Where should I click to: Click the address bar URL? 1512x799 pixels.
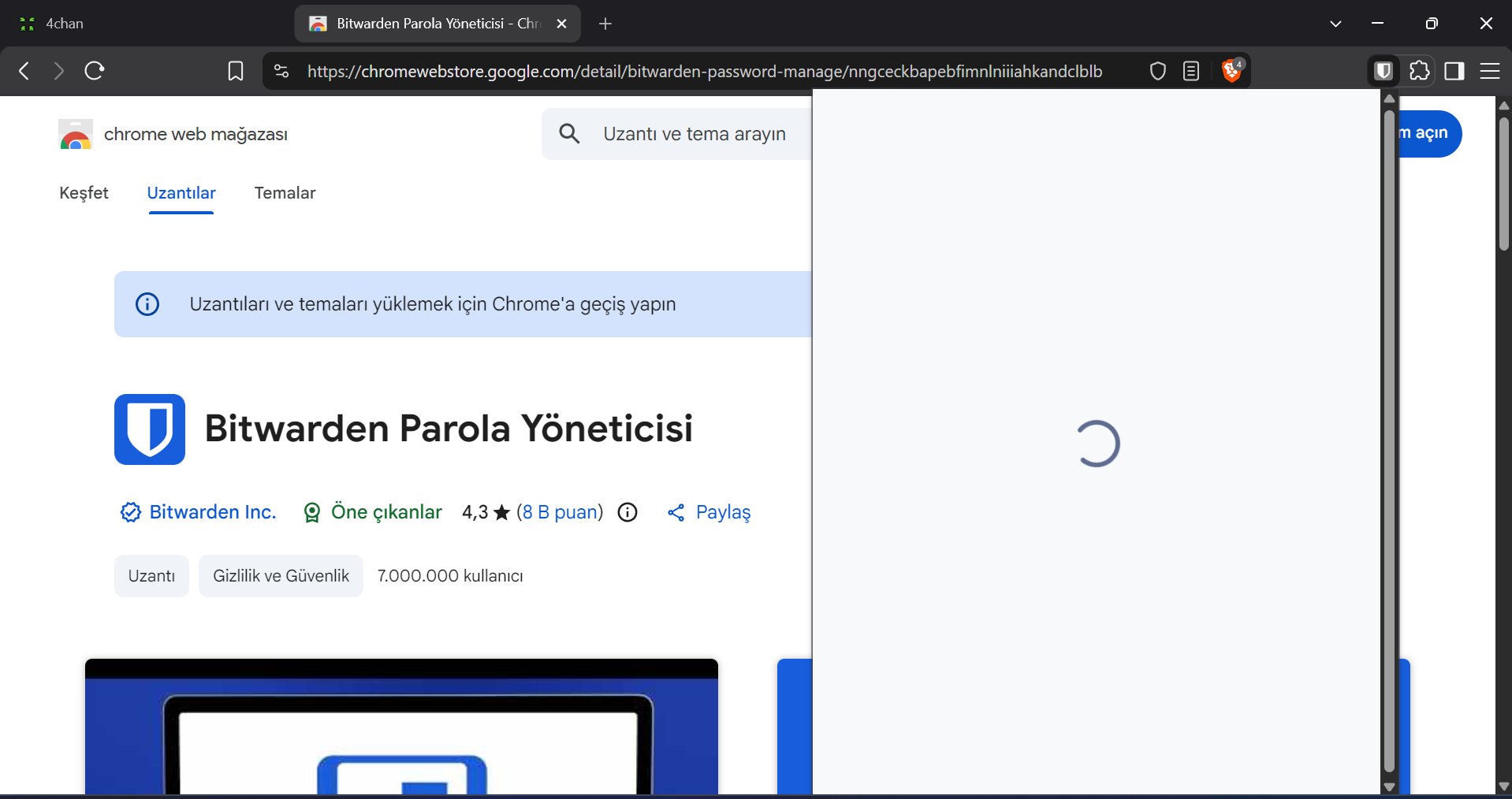click(705, 71)
